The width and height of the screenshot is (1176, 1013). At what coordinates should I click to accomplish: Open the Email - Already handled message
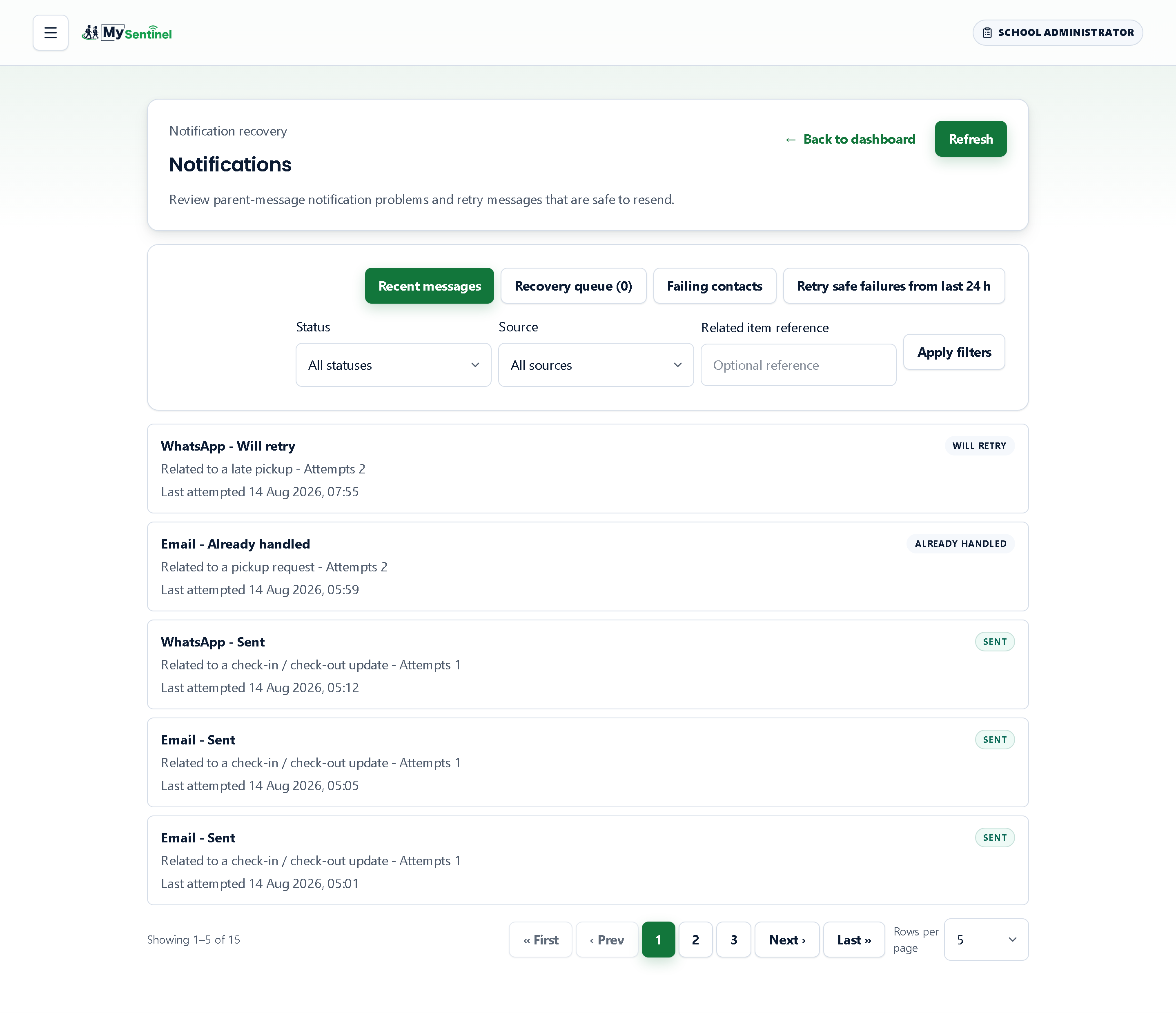click(588, 566)
